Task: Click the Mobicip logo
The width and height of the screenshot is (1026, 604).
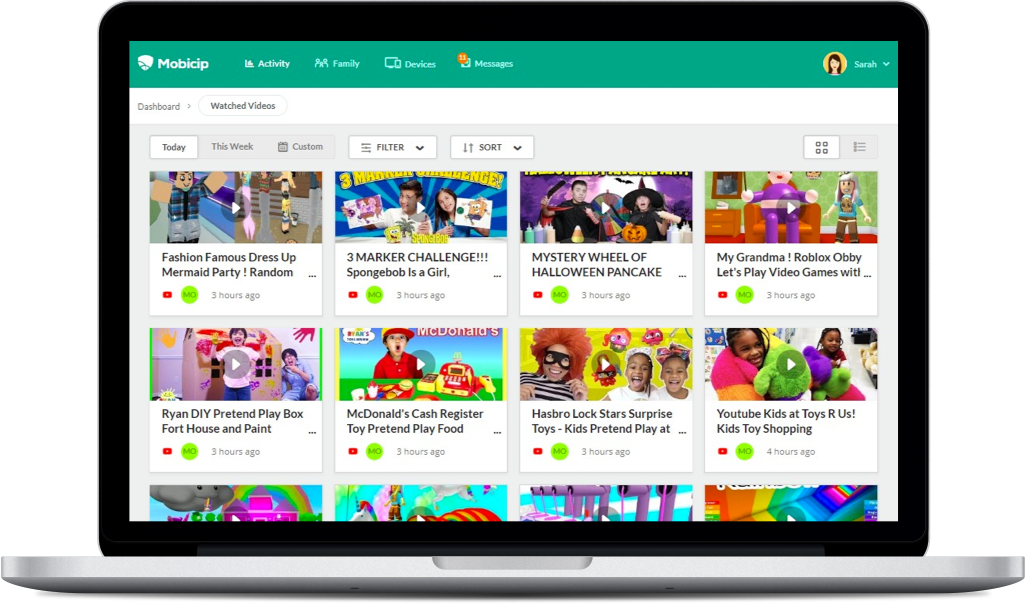Action: click(x=173, y=63)
